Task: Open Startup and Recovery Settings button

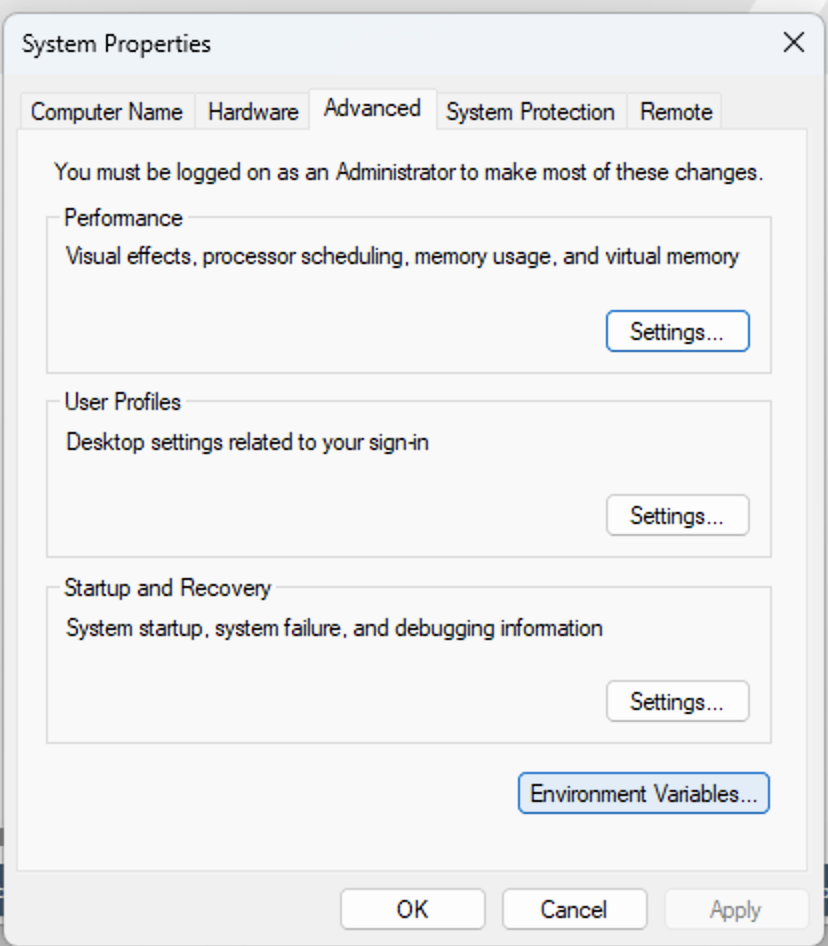Action: [x=678, y=701]
